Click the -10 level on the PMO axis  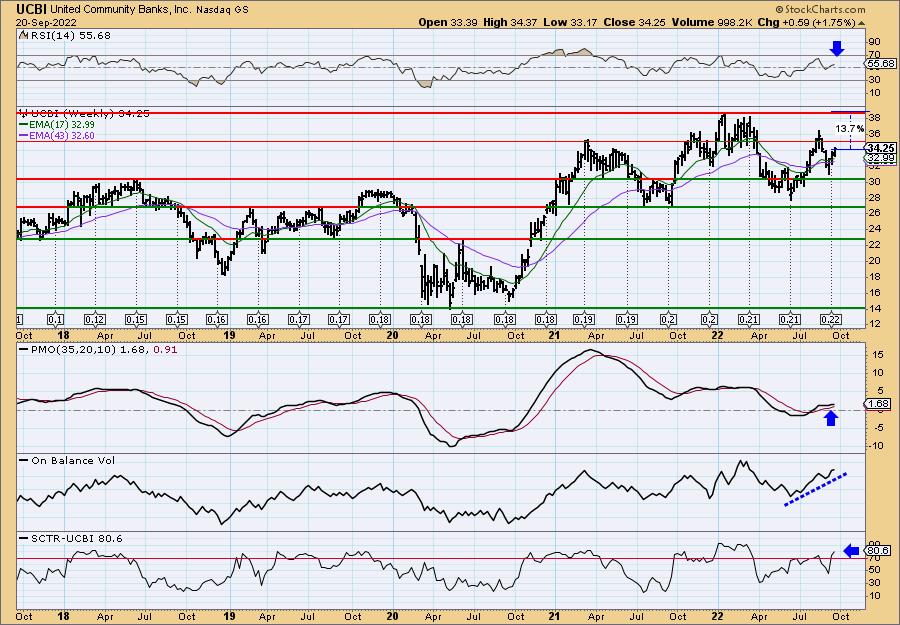pyautogui.click(x=874, y=446)
